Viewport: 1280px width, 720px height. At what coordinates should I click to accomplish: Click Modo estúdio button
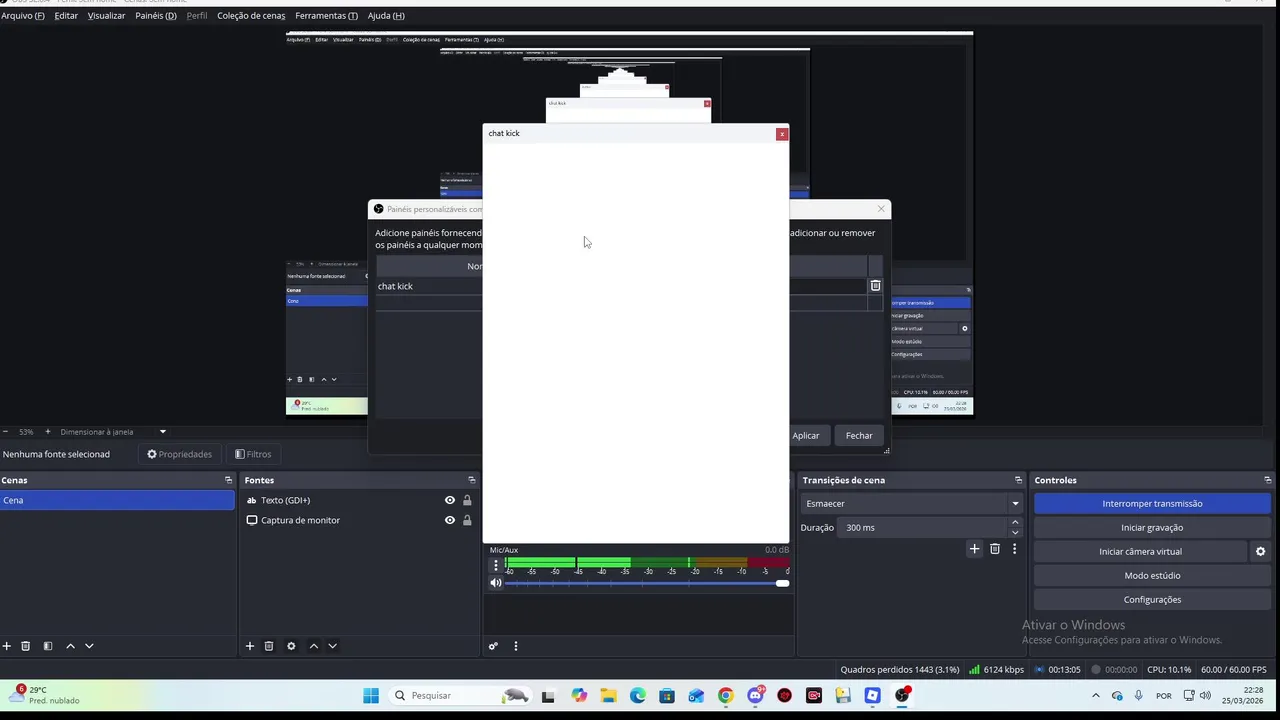[1152, 576]
